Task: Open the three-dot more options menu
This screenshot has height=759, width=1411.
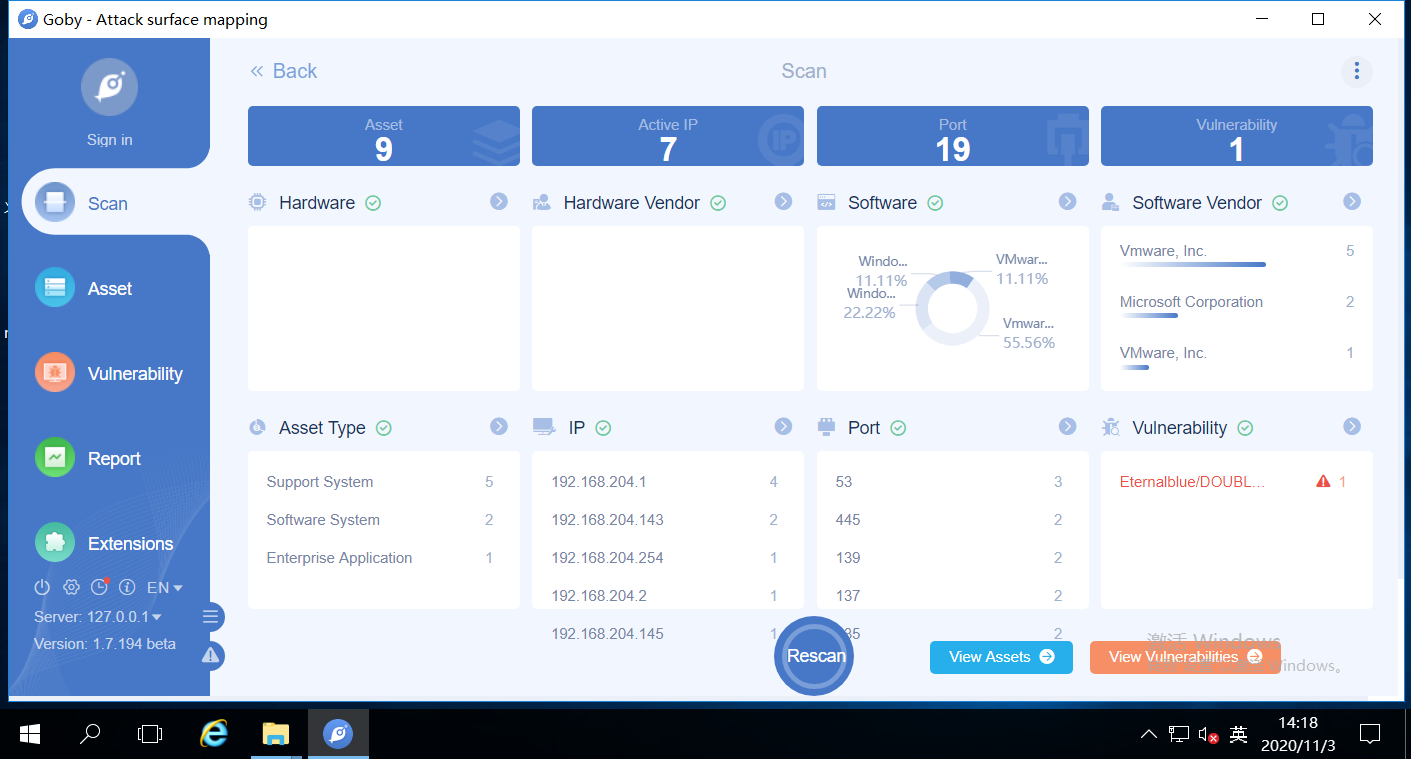Action: [1356, 71]
